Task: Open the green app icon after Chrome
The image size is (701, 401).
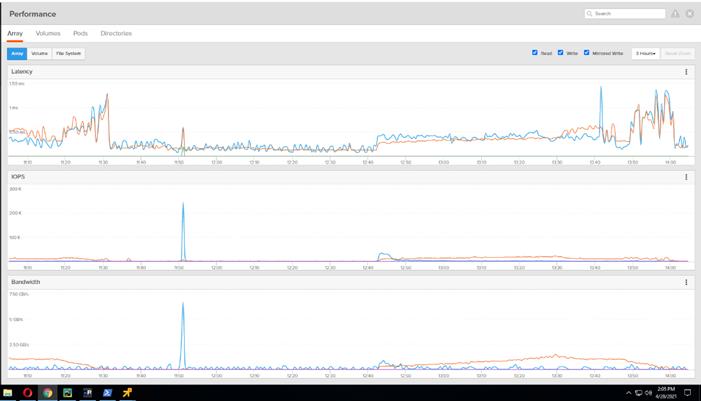Action: (68, 393)
